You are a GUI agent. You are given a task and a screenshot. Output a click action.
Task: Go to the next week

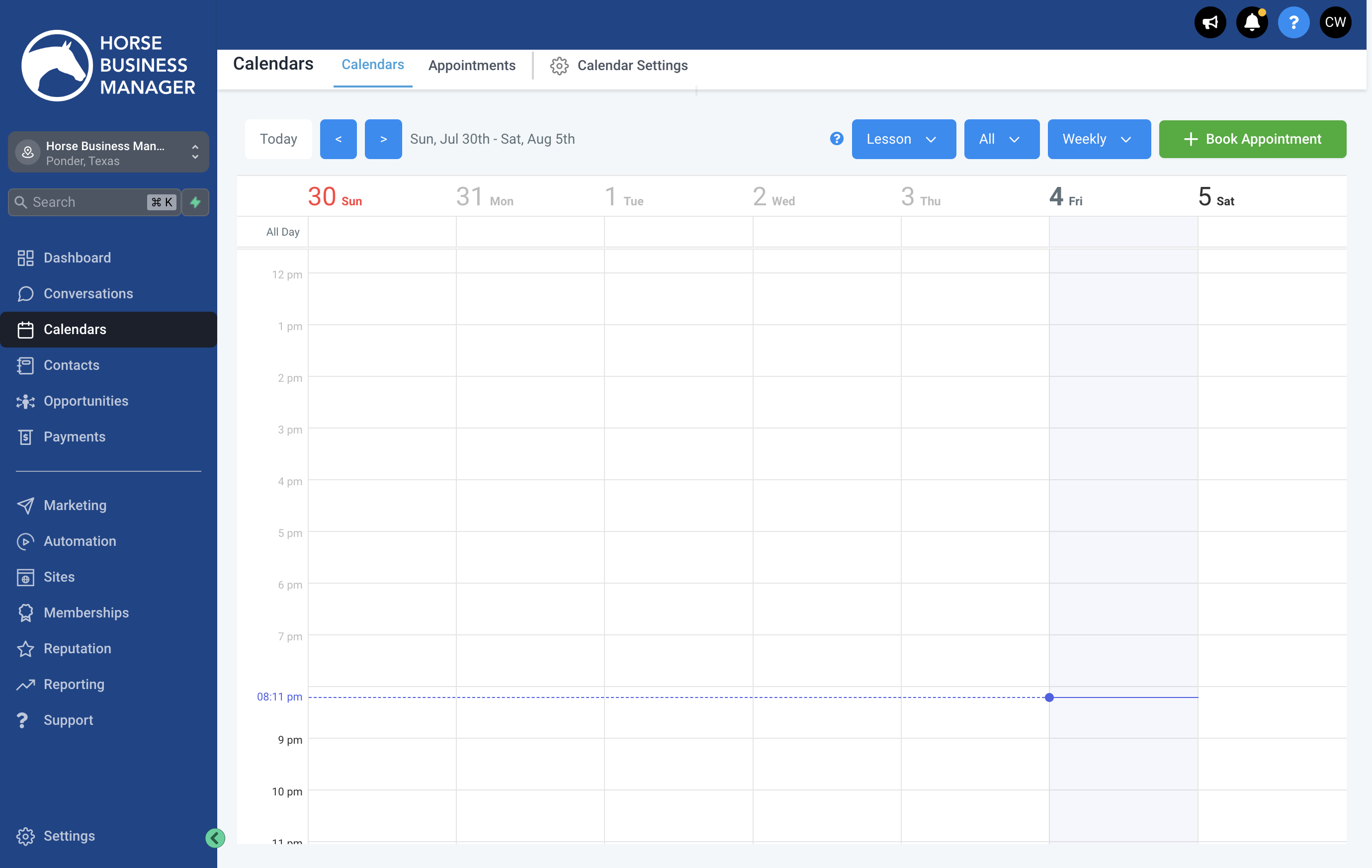(383, 139)
